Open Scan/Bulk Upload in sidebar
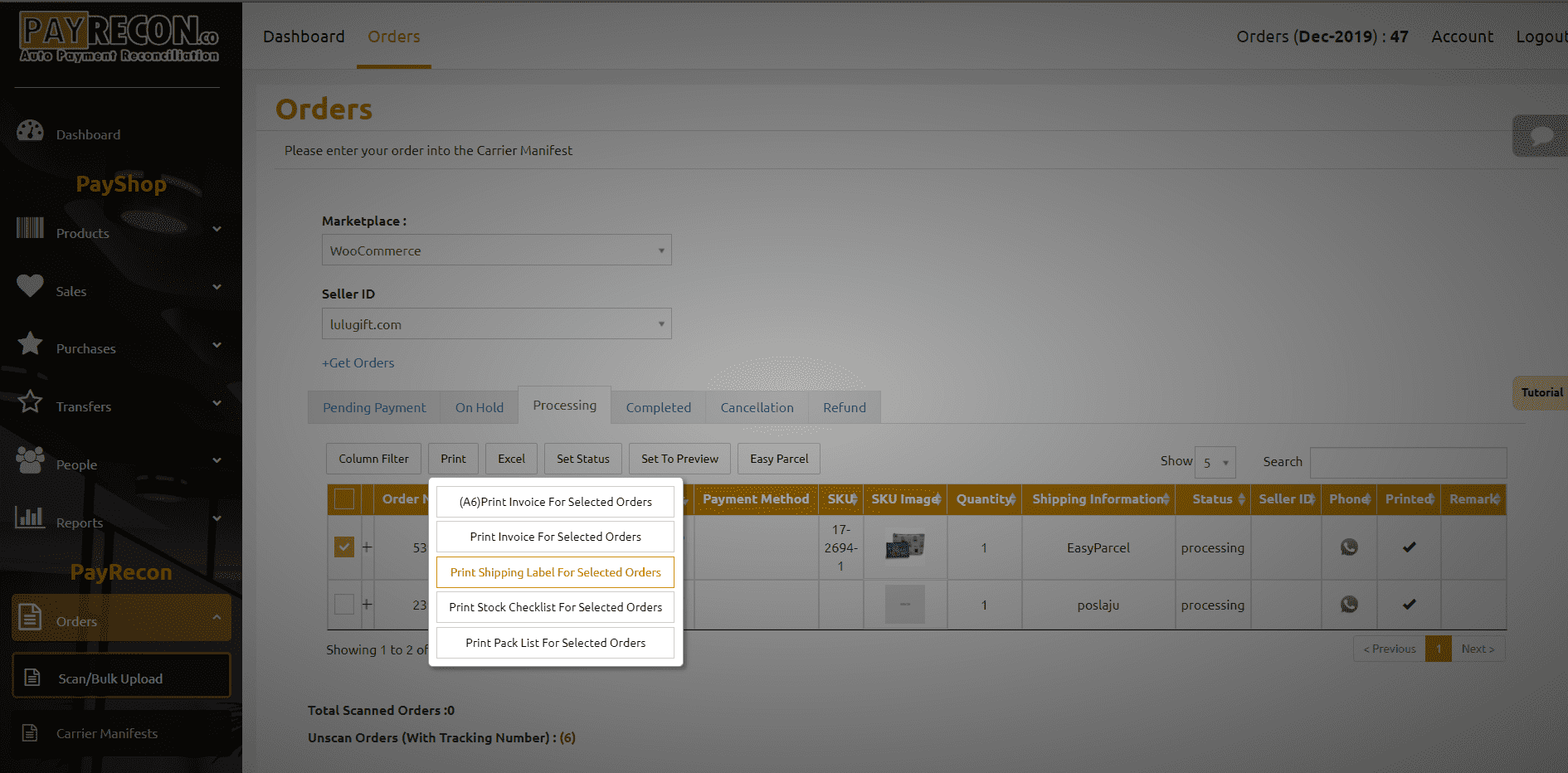 point(121,676)
